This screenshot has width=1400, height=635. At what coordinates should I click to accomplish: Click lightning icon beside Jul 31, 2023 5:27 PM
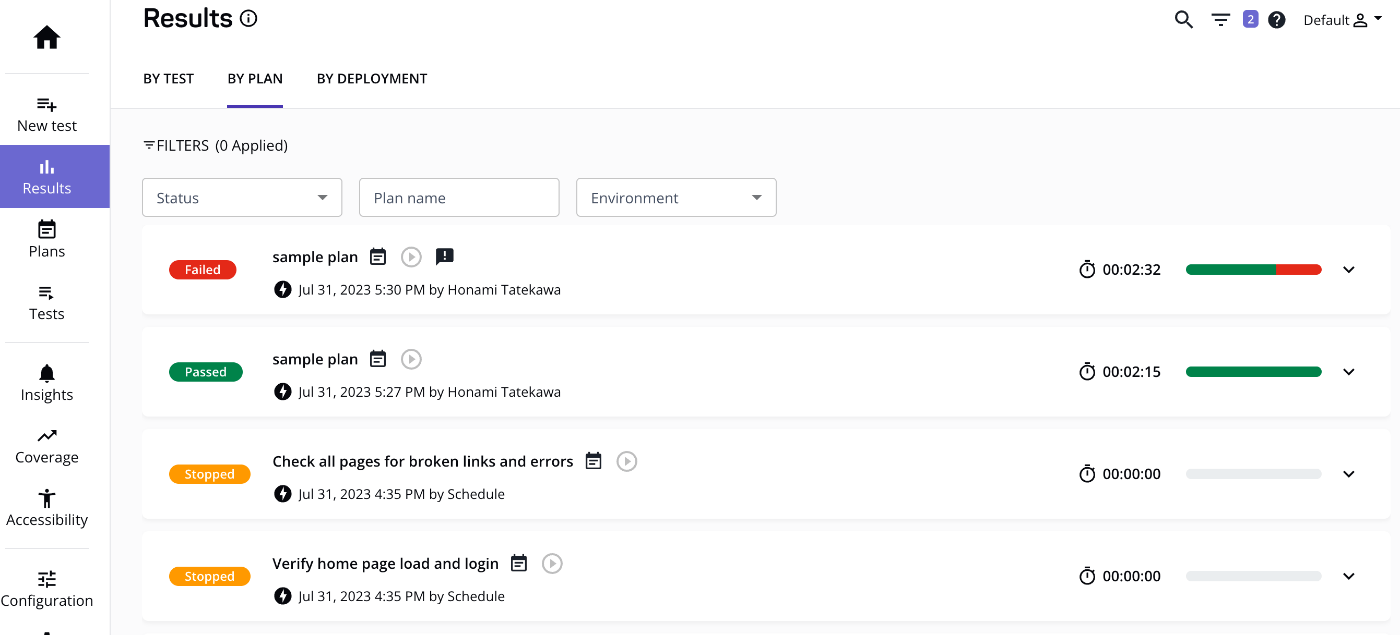pyautogui.click(x=283, y=392)
